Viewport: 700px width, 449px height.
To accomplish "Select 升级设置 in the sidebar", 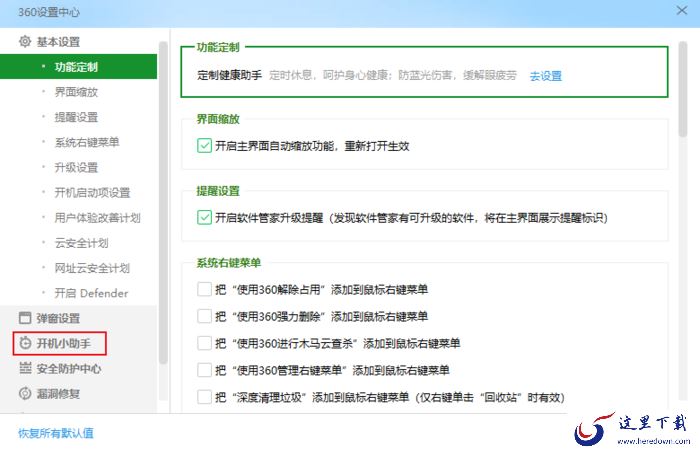I will click(76, 167).
